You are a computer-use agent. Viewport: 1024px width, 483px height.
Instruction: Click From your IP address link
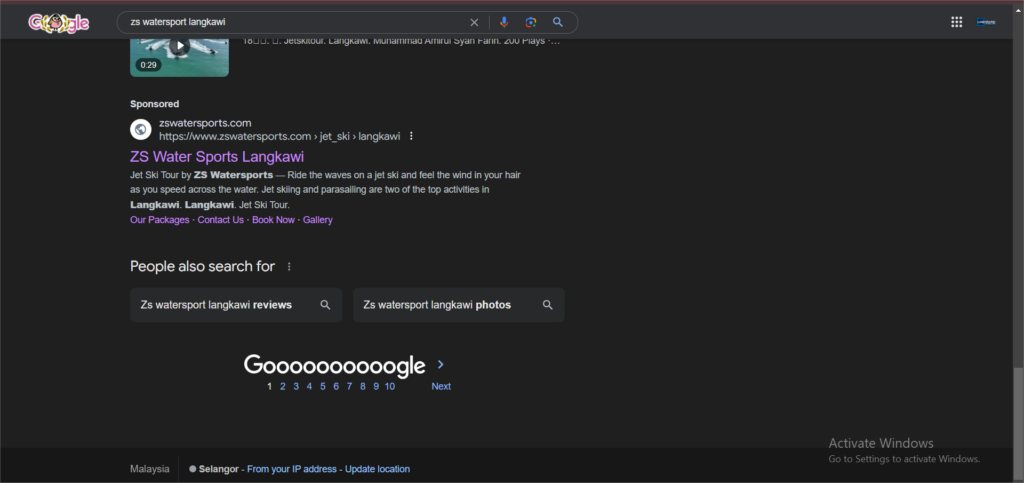[292, 469]
